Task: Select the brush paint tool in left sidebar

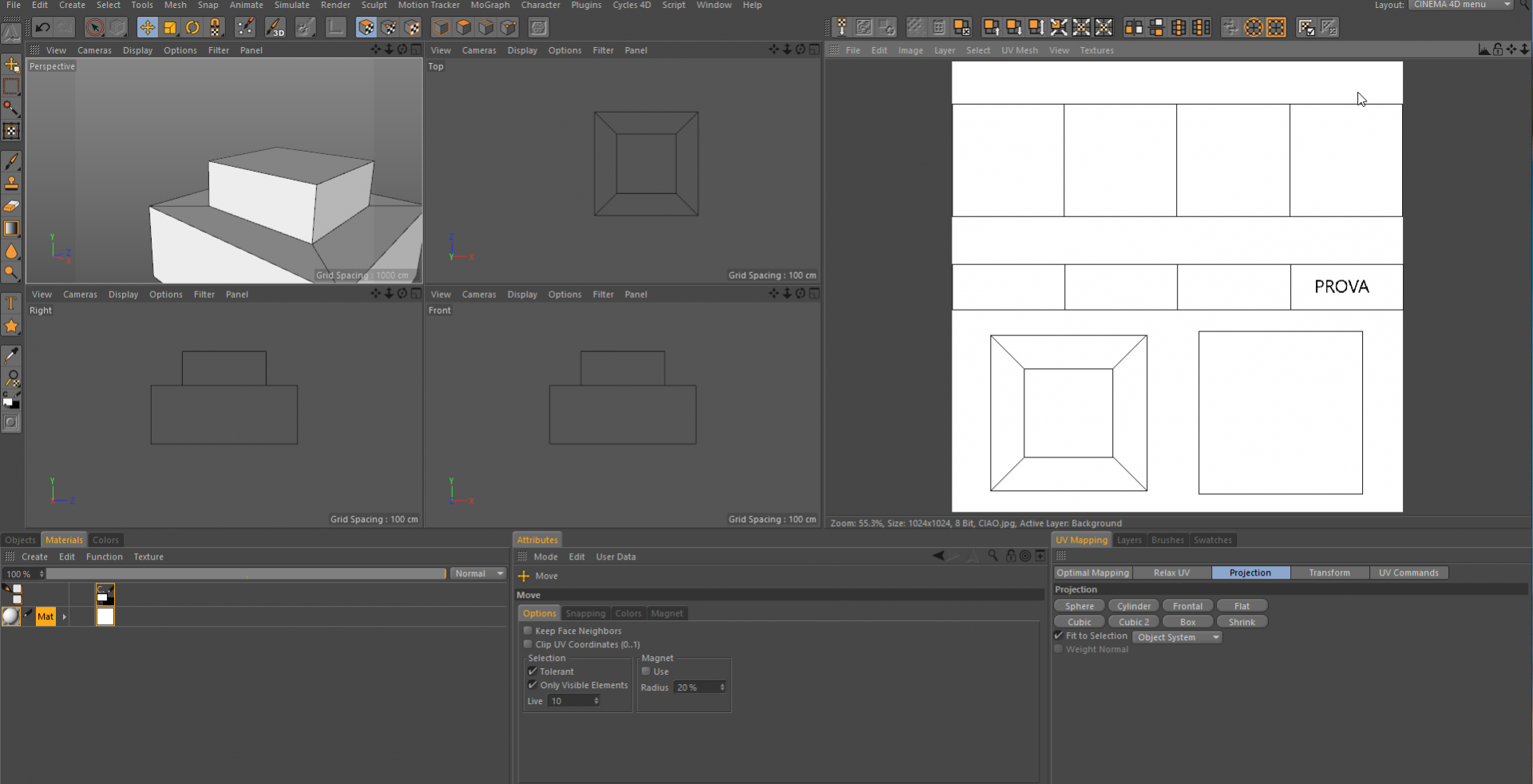Action: pos(11,161)
